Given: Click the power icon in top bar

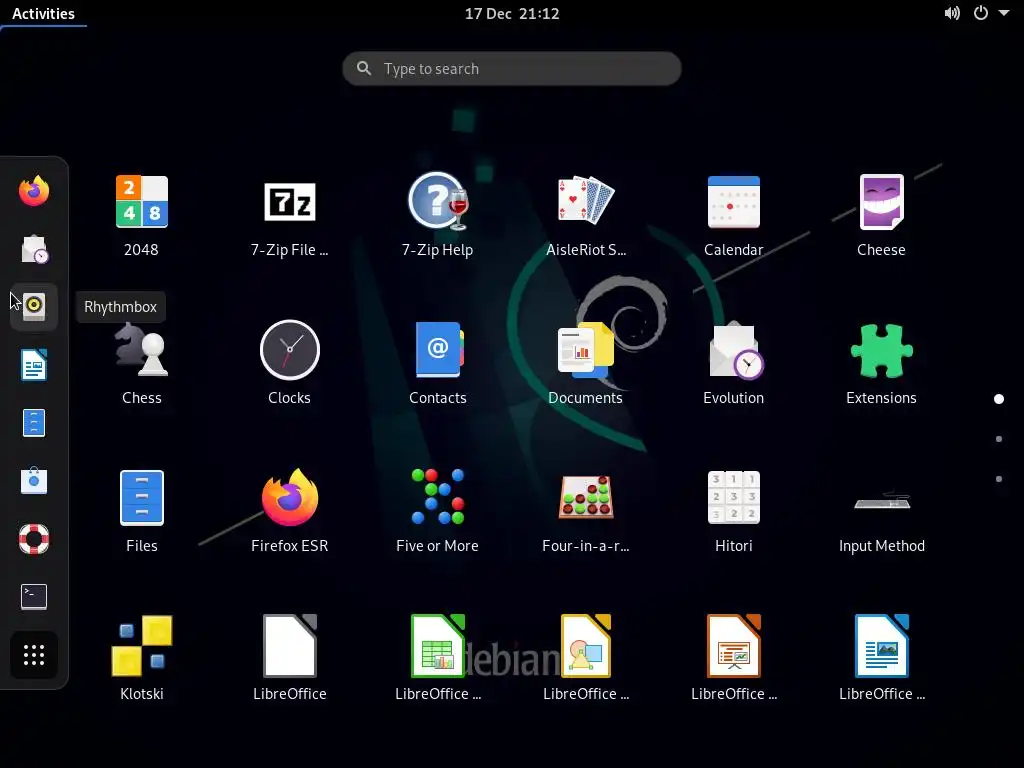Looking at the screenshot, I should tap(981, 13).
